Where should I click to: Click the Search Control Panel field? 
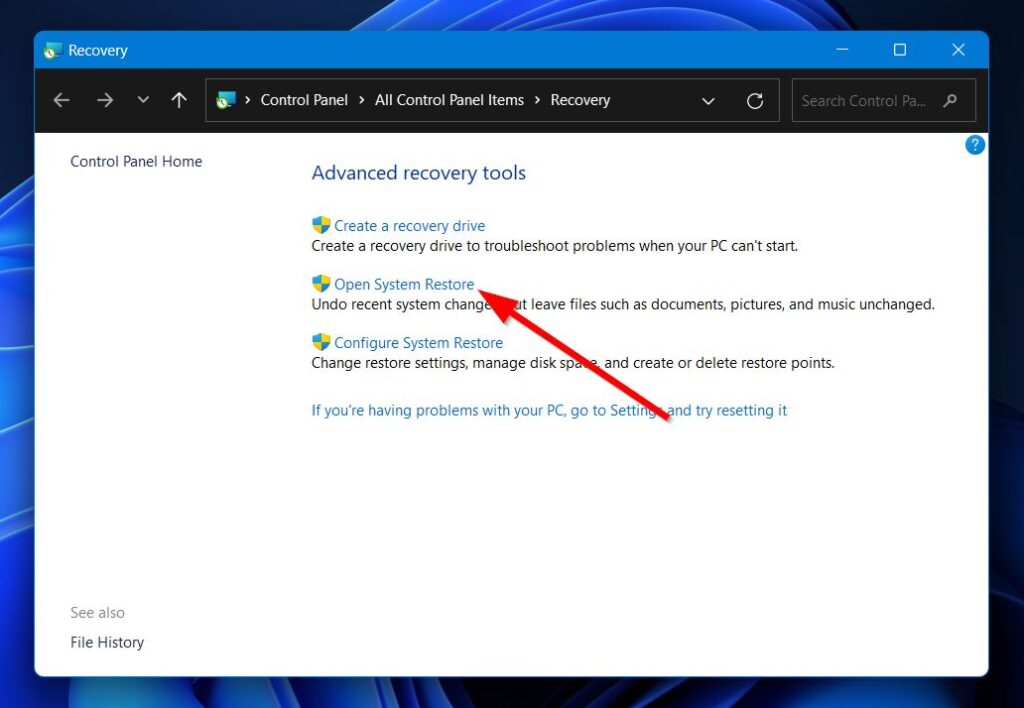click(x=864, y=101)
